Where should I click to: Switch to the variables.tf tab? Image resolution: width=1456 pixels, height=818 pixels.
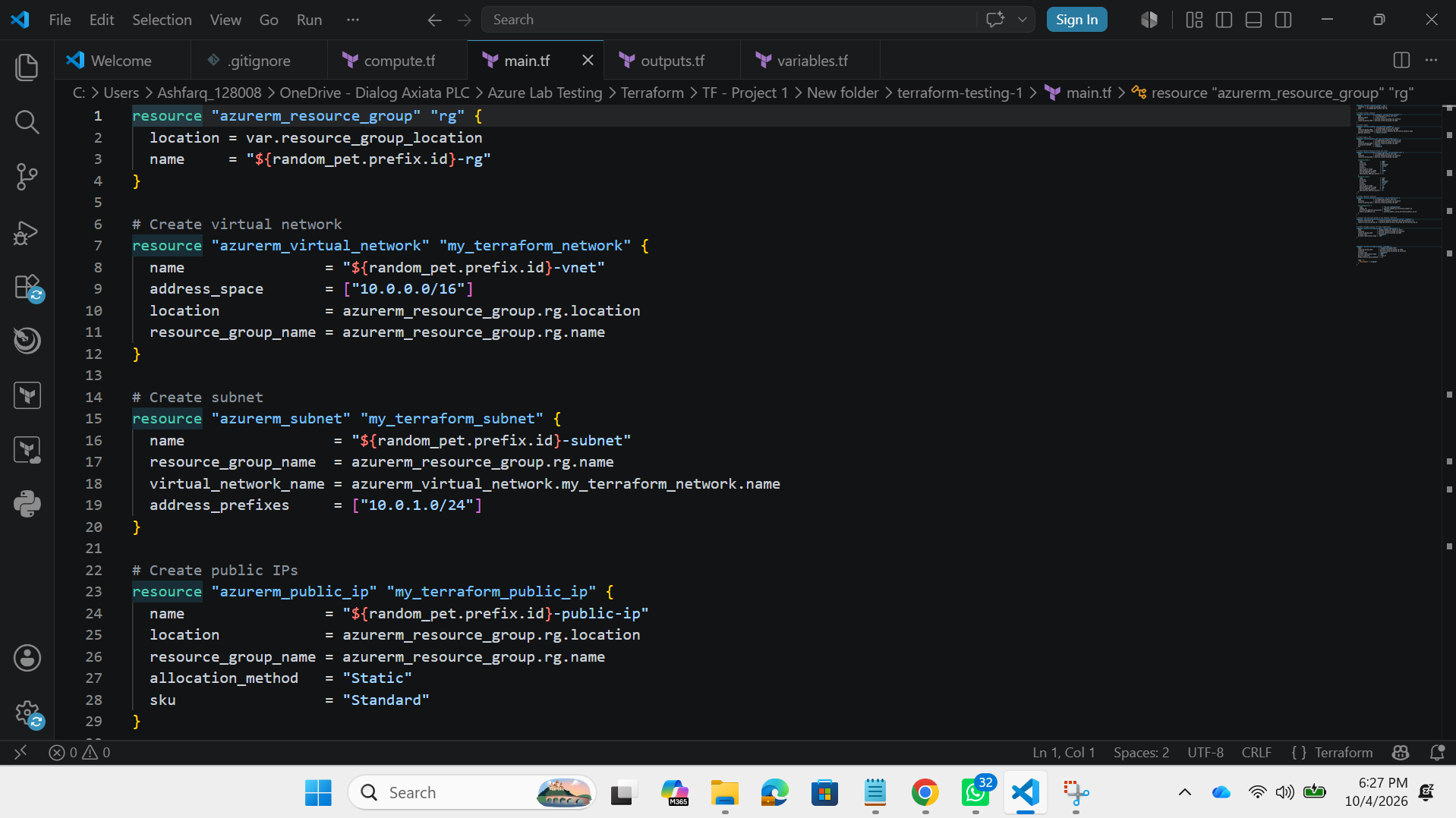click(812, 60)
